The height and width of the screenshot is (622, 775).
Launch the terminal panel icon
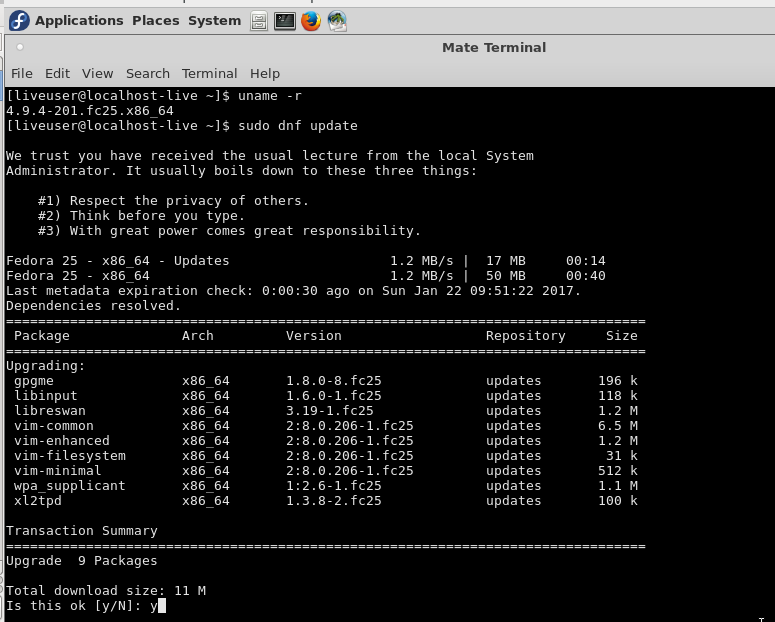pos(285,21)
